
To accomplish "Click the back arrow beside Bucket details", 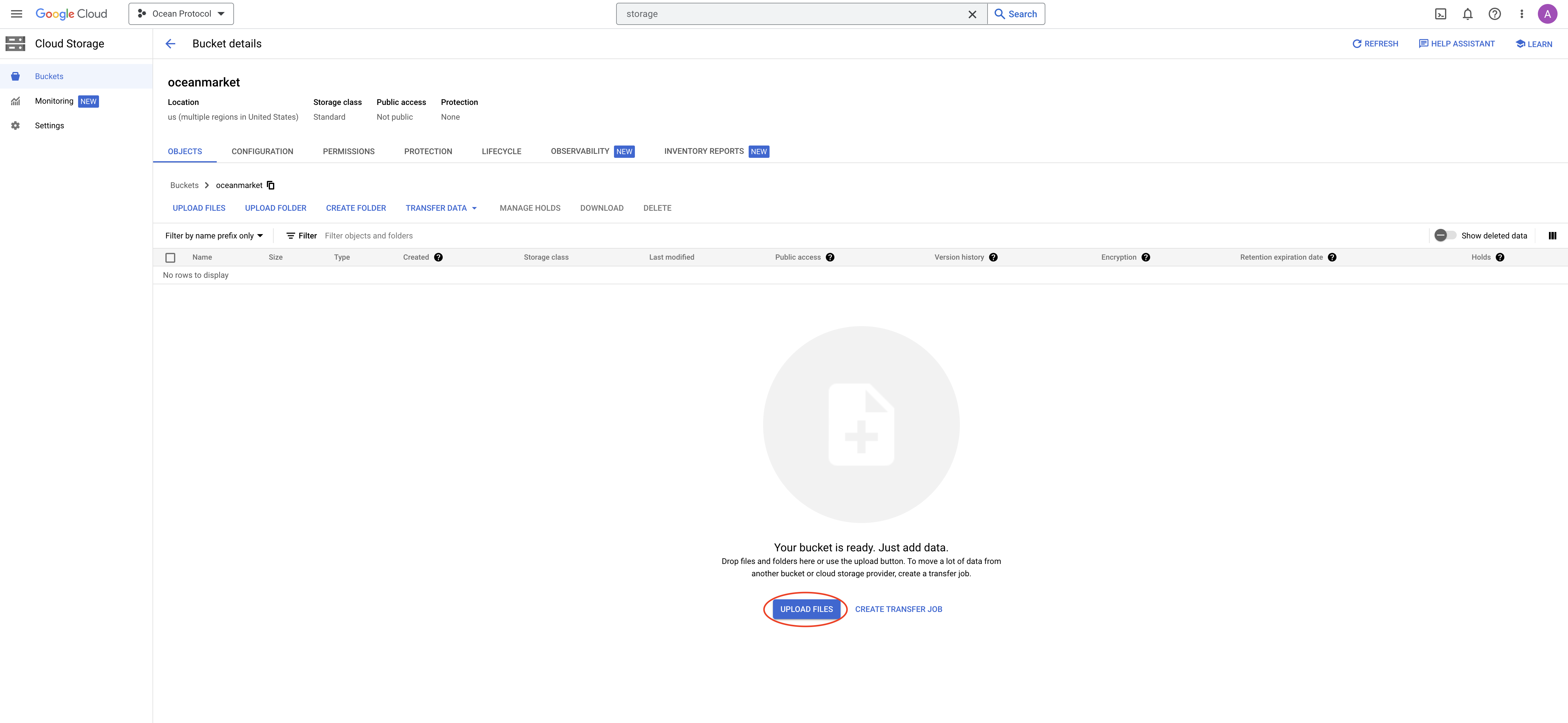I will pos(170,44).
